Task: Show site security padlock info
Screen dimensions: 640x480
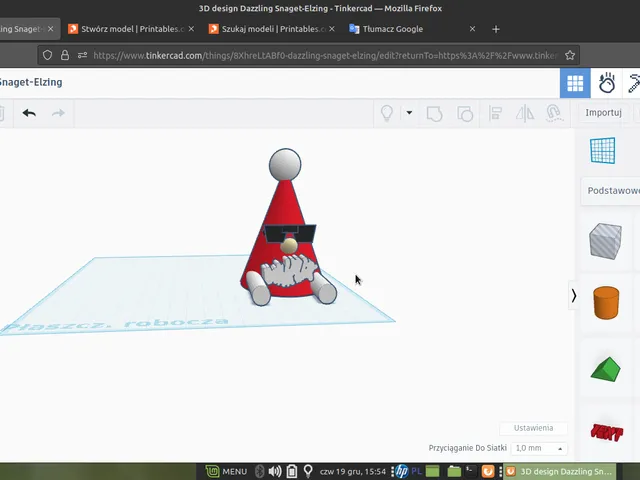Action: [65, 55]
